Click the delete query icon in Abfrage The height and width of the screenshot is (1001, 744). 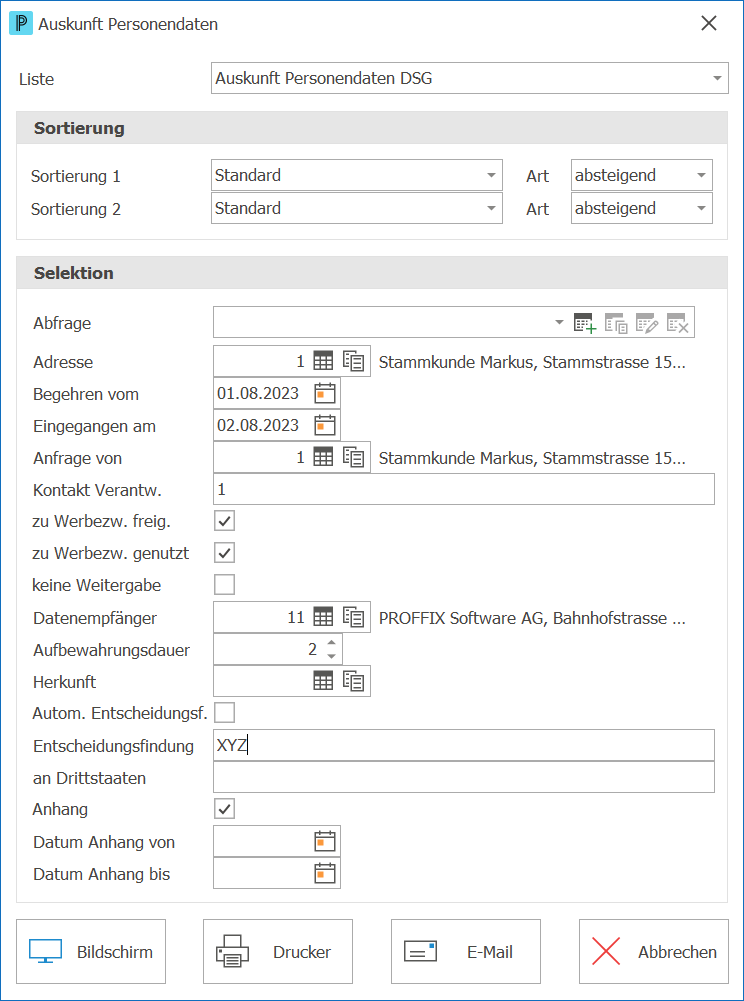tap(678, 323)
